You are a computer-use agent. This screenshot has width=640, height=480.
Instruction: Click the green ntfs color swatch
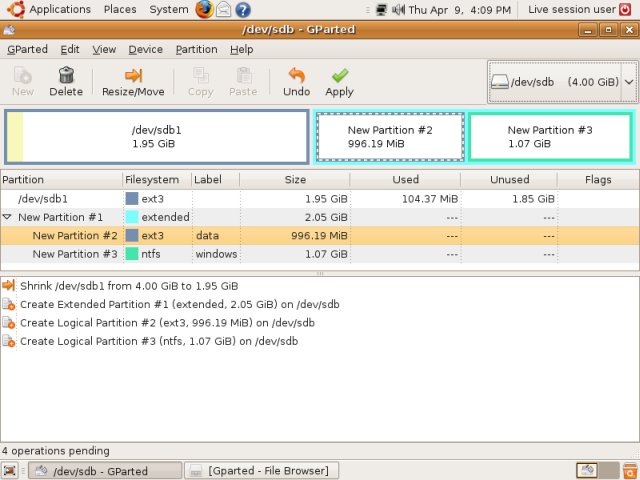pyautogui.click(x=132, y=253)
